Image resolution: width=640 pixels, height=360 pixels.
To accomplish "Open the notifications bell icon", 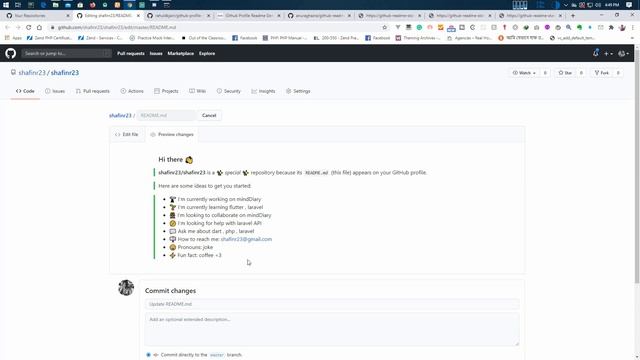I will [x=596, y=53].
